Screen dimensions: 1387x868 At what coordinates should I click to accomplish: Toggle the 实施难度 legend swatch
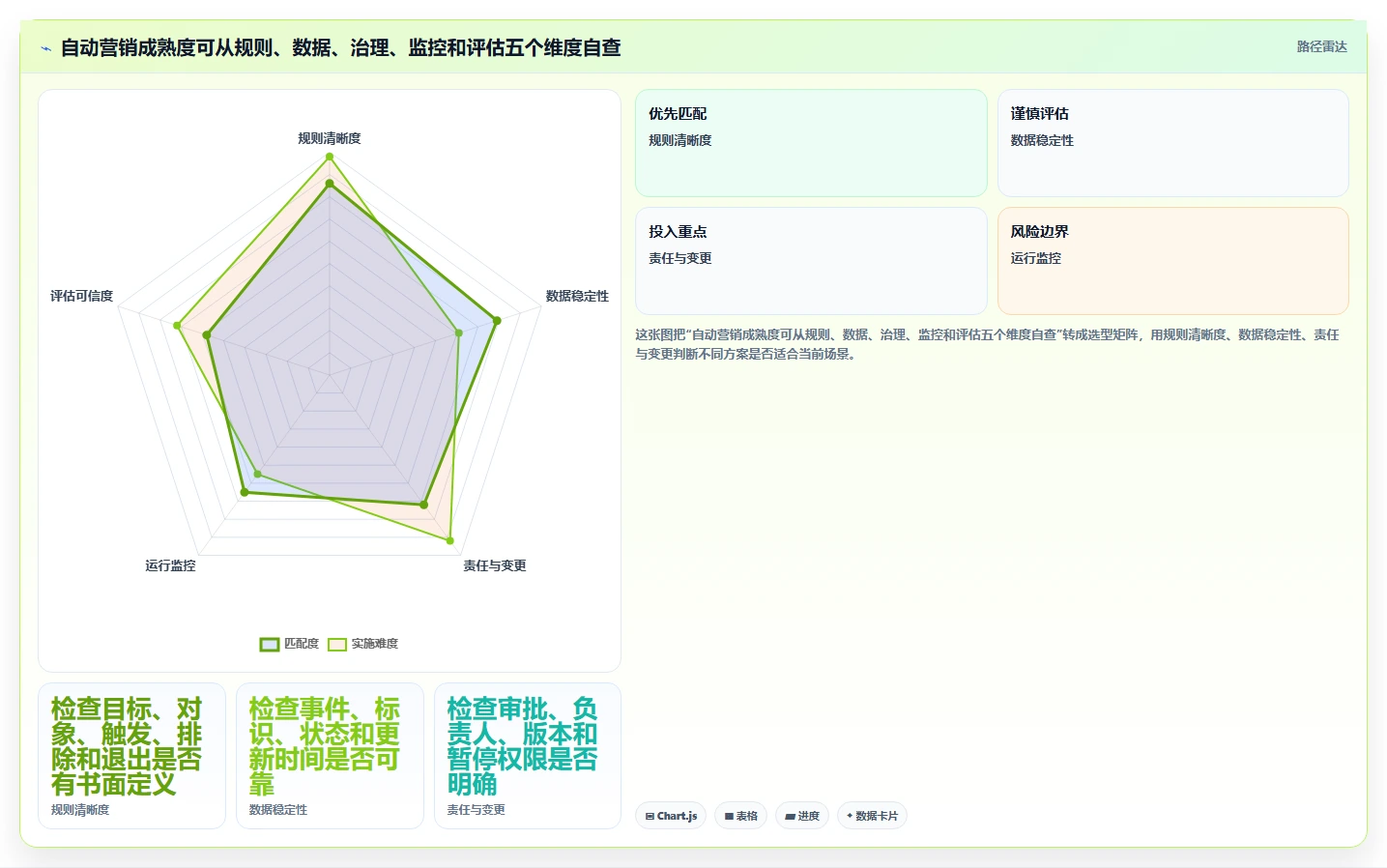[x=337, y=645]
